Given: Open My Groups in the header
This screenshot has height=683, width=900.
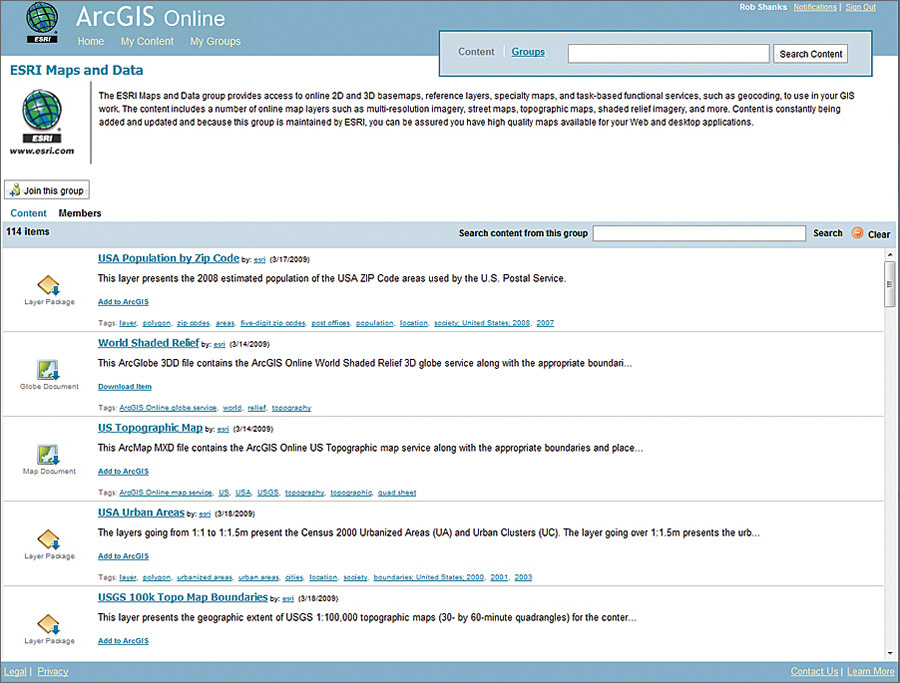Looking at the screenshot, I should [x=215, y=41].
